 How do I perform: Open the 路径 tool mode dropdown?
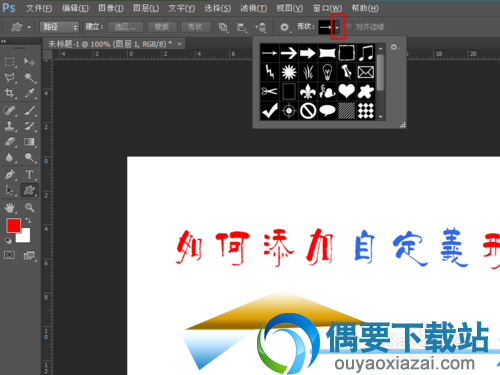click(59, 27)
